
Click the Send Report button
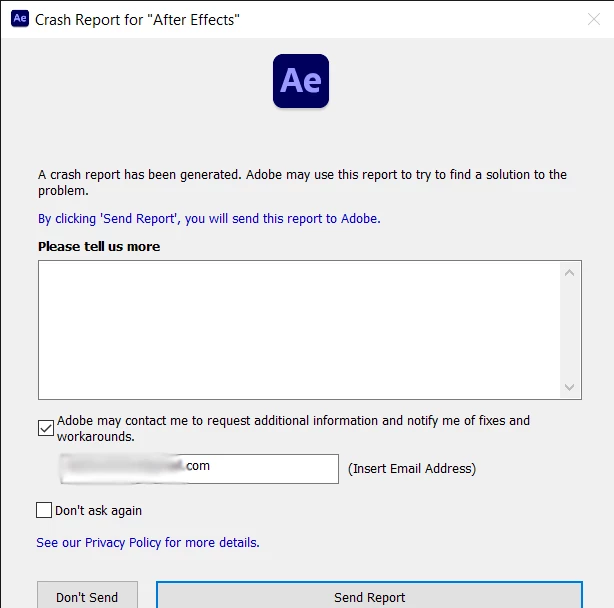coord(369,595)
